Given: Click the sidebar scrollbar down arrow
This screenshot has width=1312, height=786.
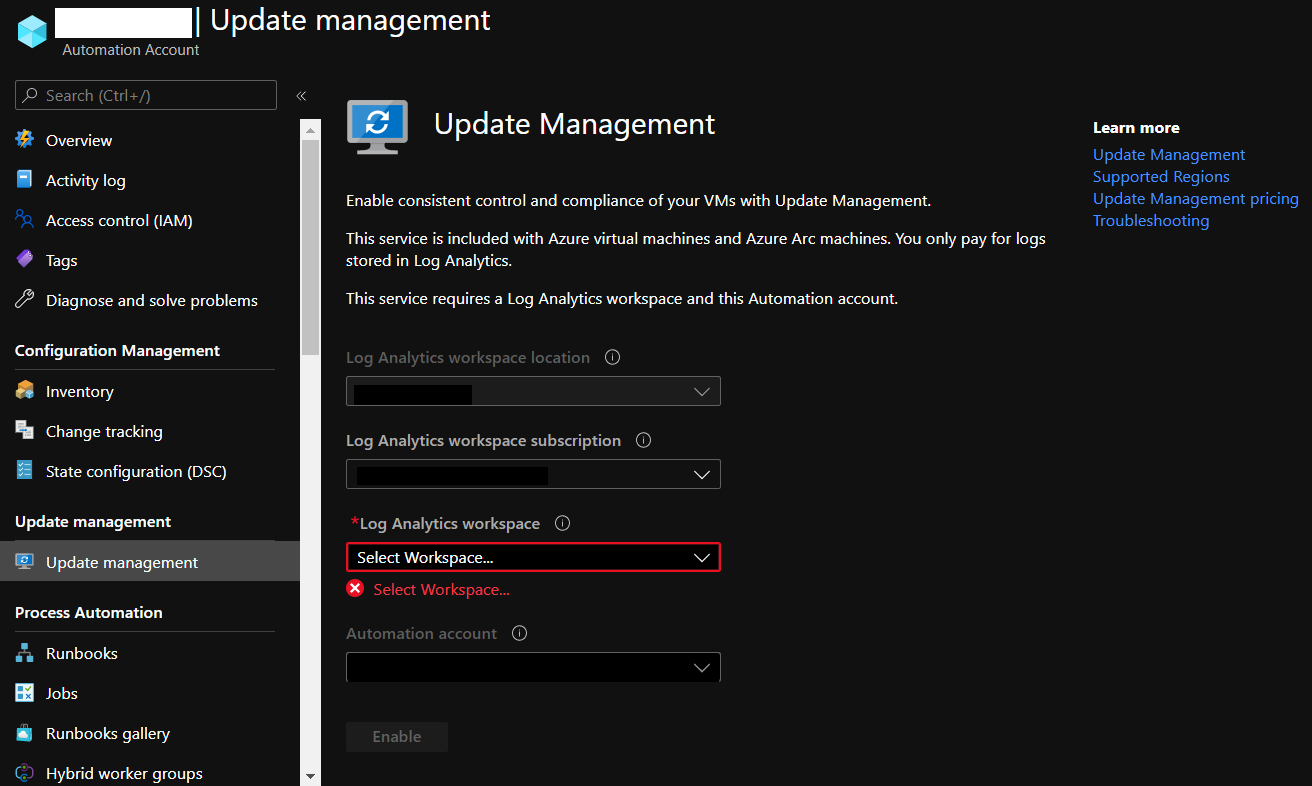Looking at the screenshot, I should tap(310, 775).
